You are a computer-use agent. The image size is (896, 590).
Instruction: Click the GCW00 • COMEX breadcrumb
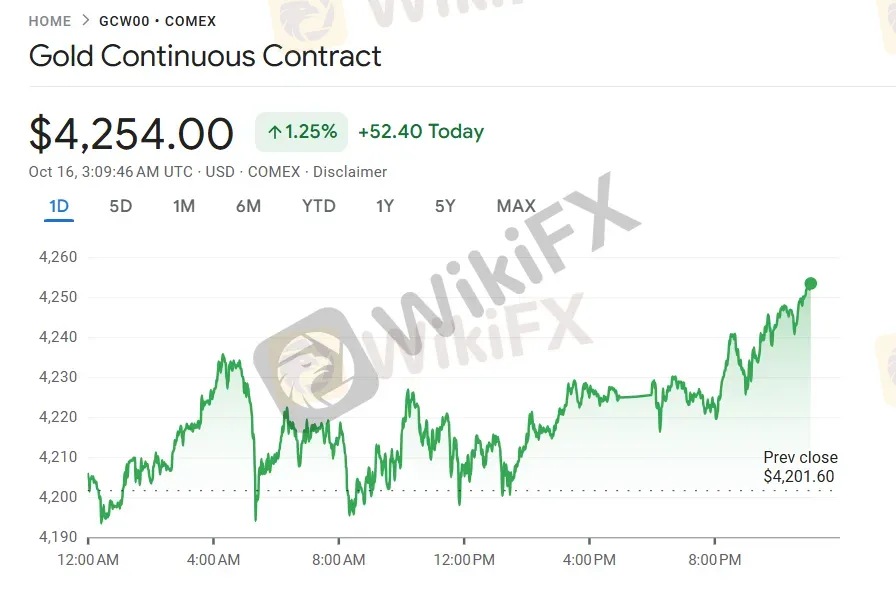(157, 21)
